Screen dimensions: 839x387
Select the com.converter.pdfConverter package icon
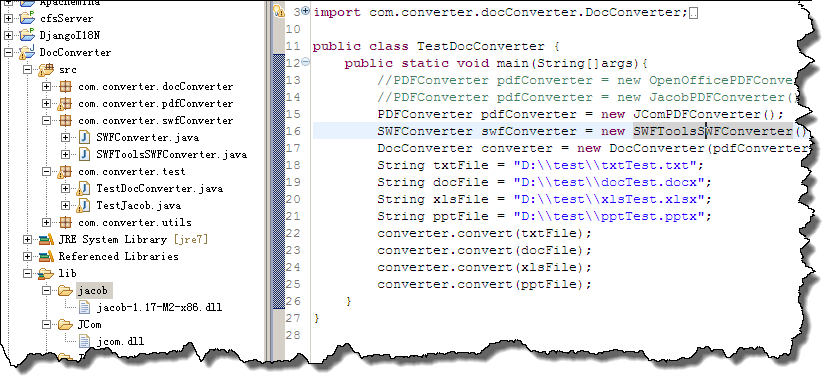point(65,104)
